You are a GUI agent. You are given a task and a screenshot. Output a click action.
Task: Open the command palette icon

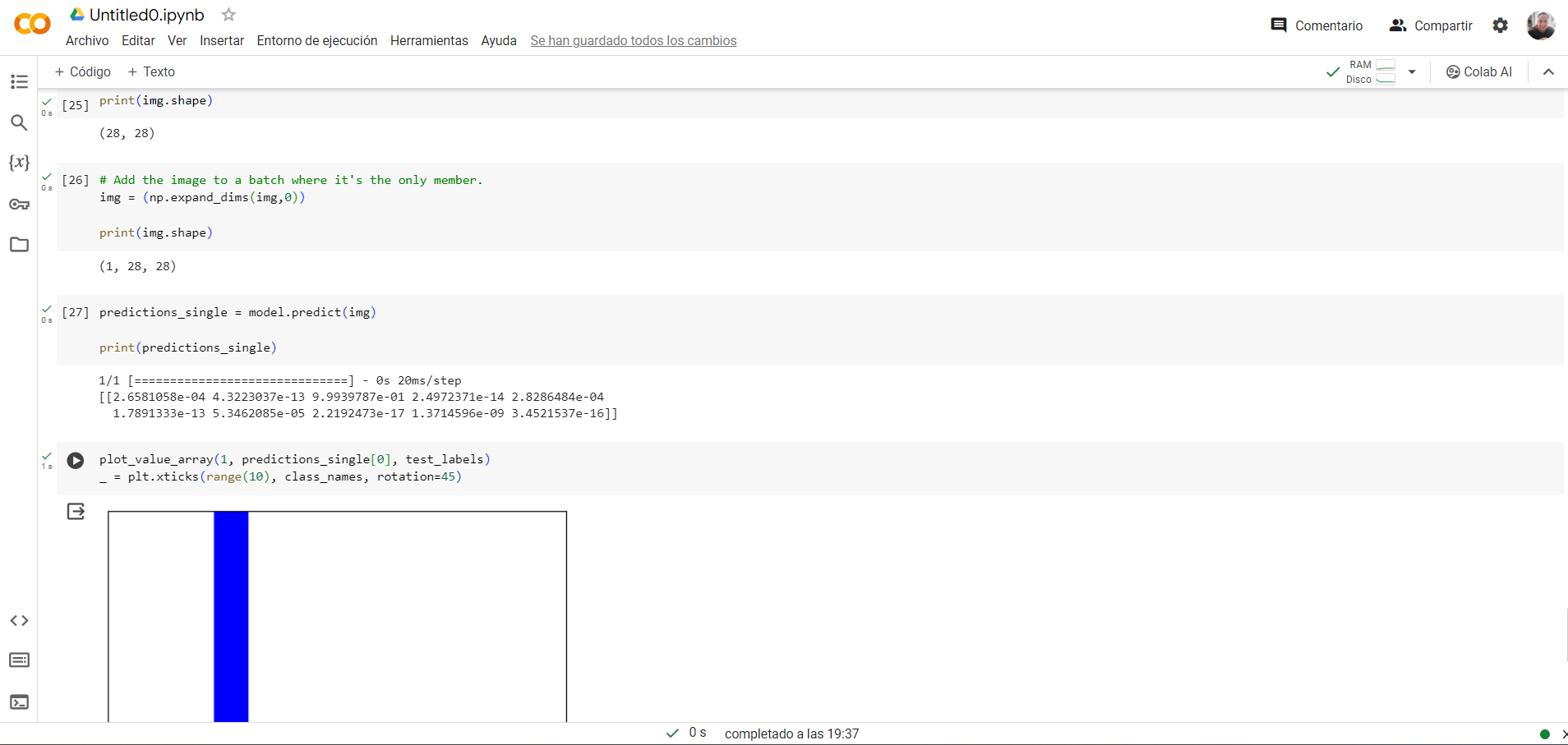(19, 660)
